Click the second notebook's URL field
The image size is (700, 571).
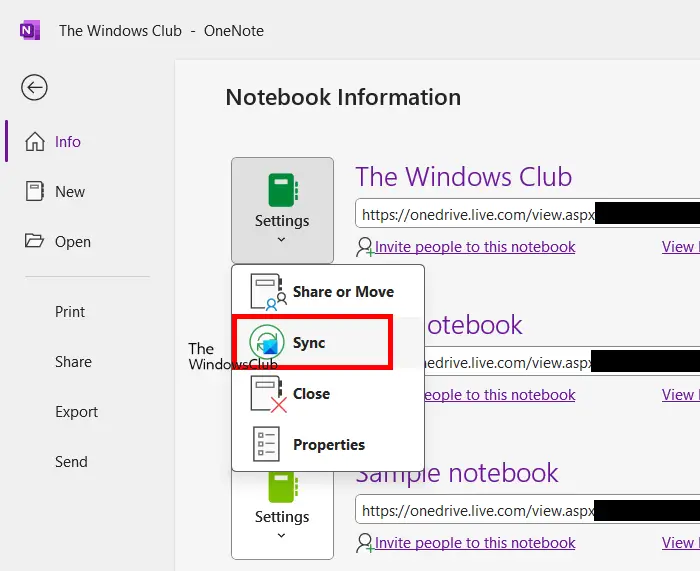(562, 361)
